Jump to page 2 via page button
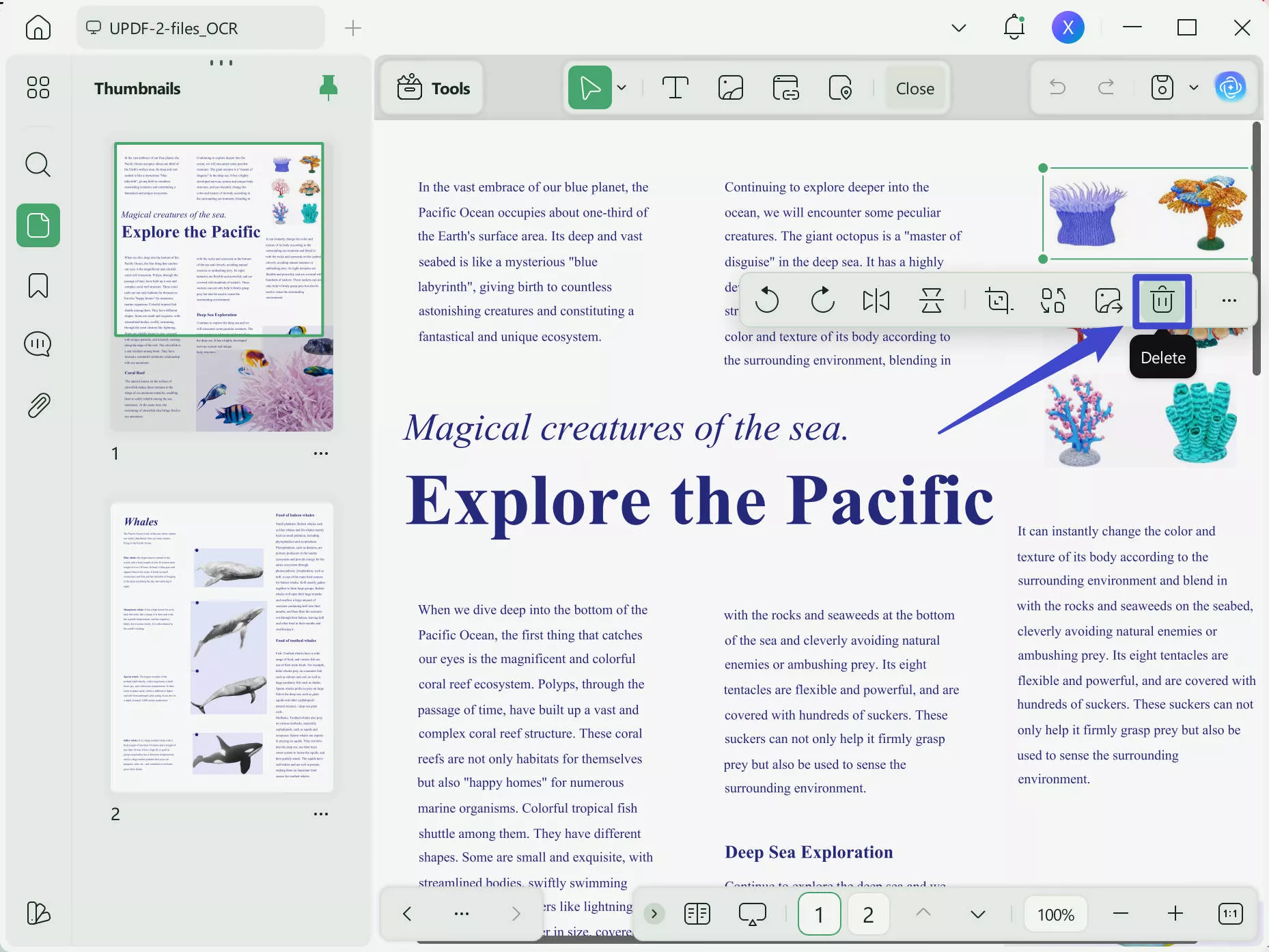 click(867, 914)
